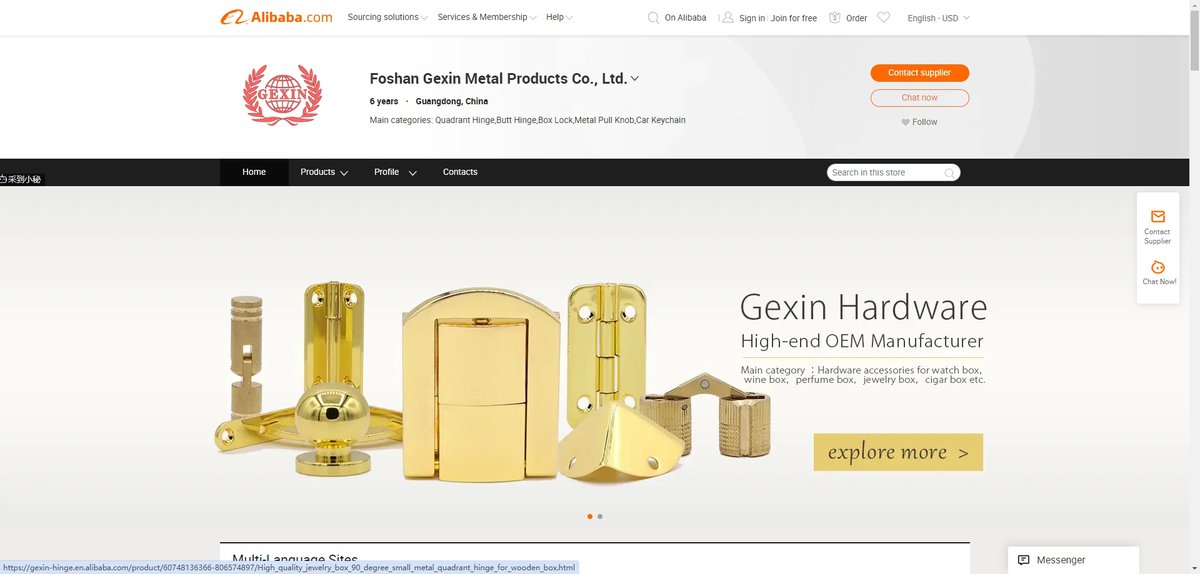Click the Order link

tap(856, 18)
